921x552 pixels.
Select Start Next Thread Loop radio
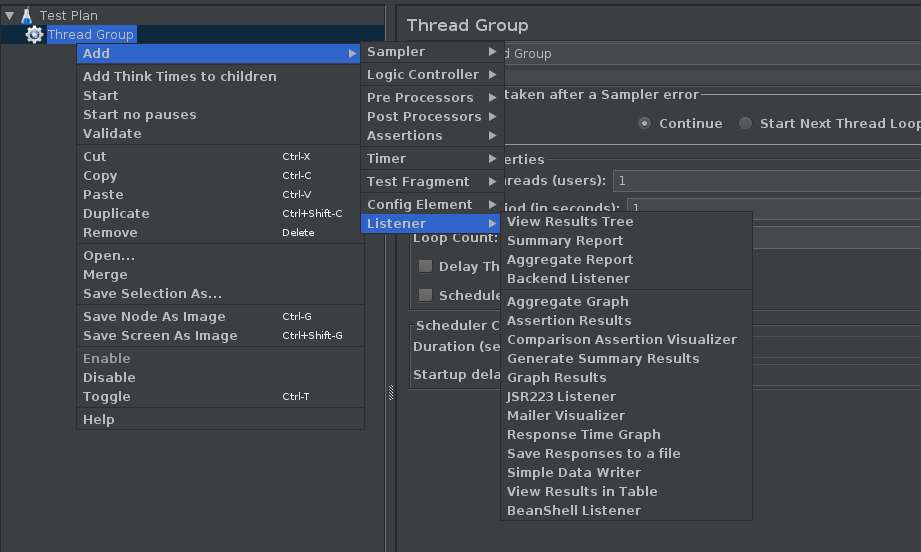(745, 124)
